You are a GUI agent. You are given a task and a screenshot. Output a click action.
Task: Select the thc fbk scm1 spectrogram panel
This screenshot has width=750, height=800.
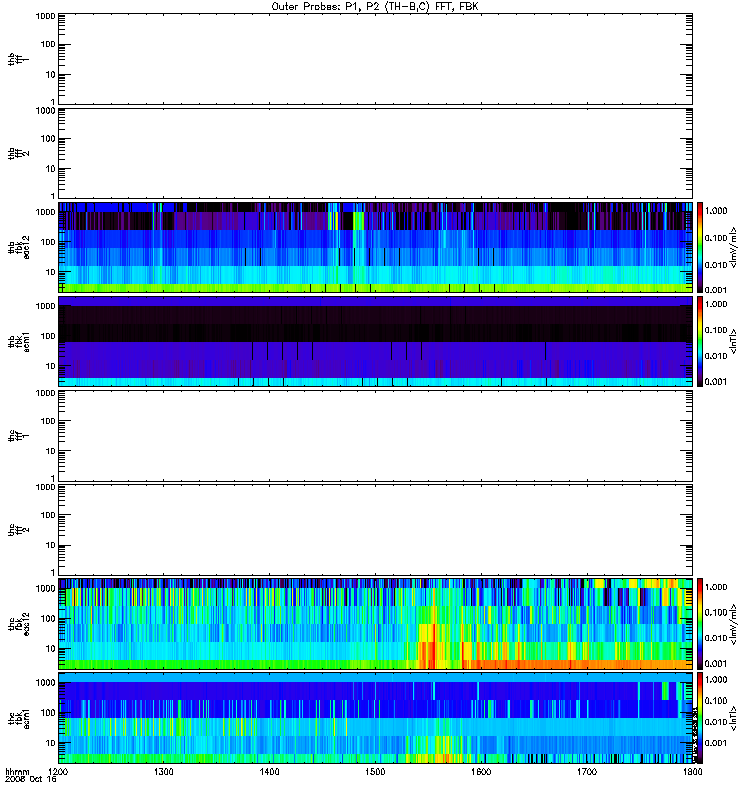coord(376,718)
